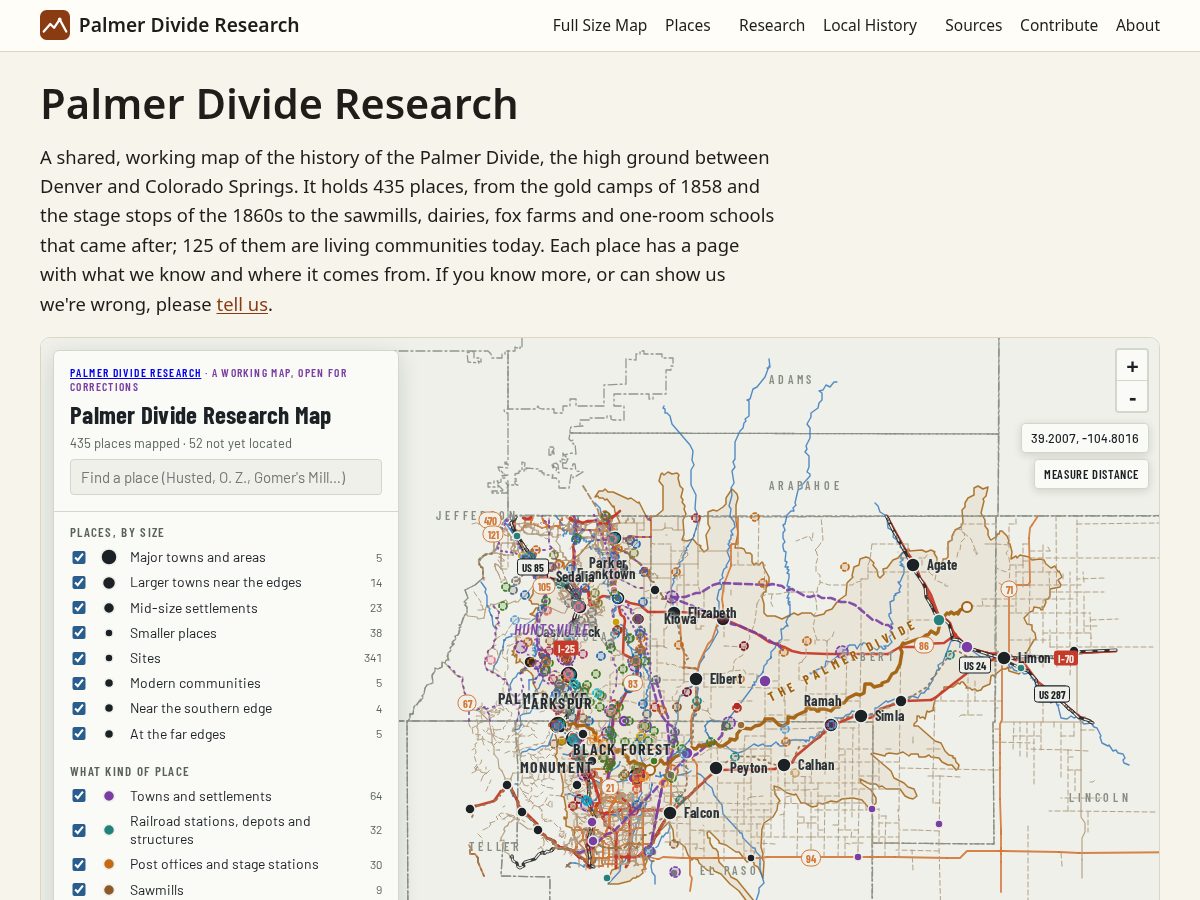Click the route 86 highway shield

tap(924, 646)
